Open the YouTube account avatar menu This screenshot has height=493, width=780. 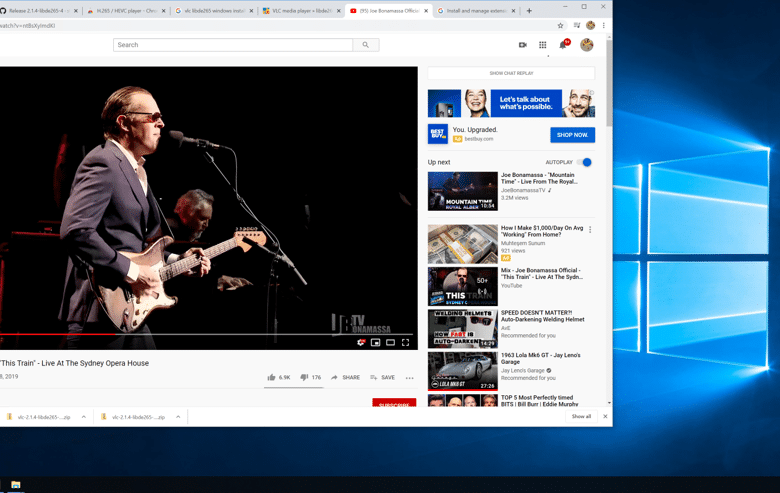point(586,45)
